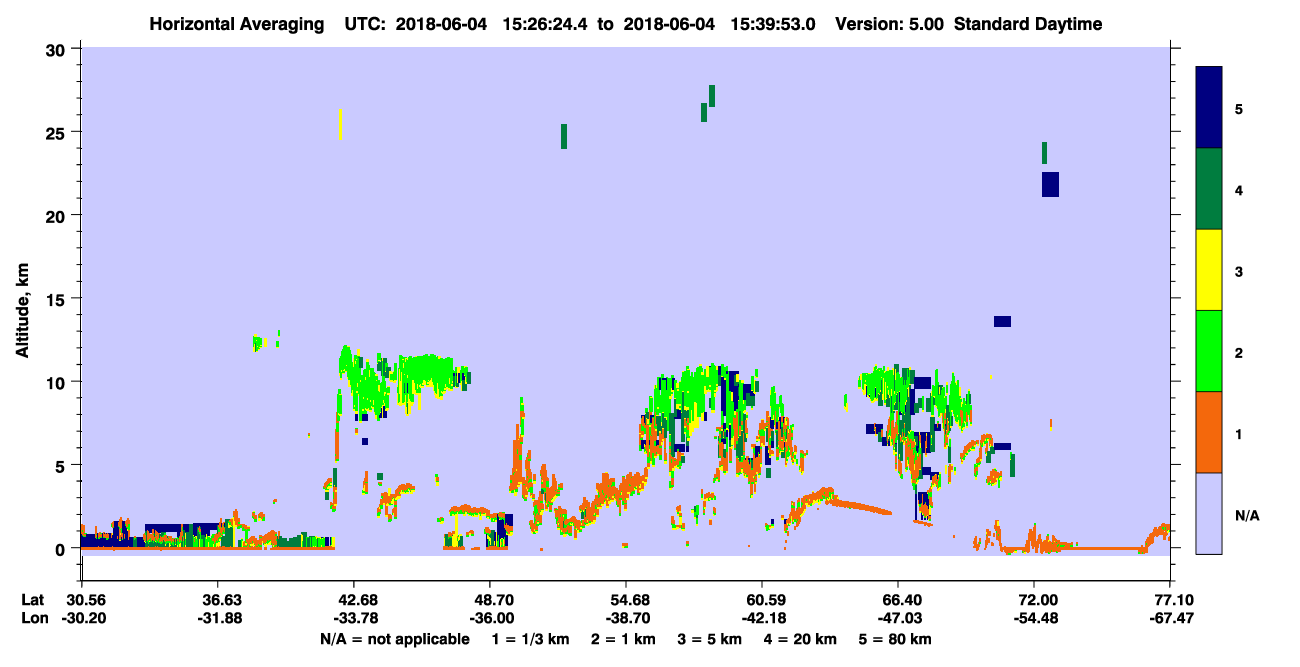Click the colorbar 'N/A' label
The height and width of the screenshot is (667, 1300).
click(x=1247, y=515)
